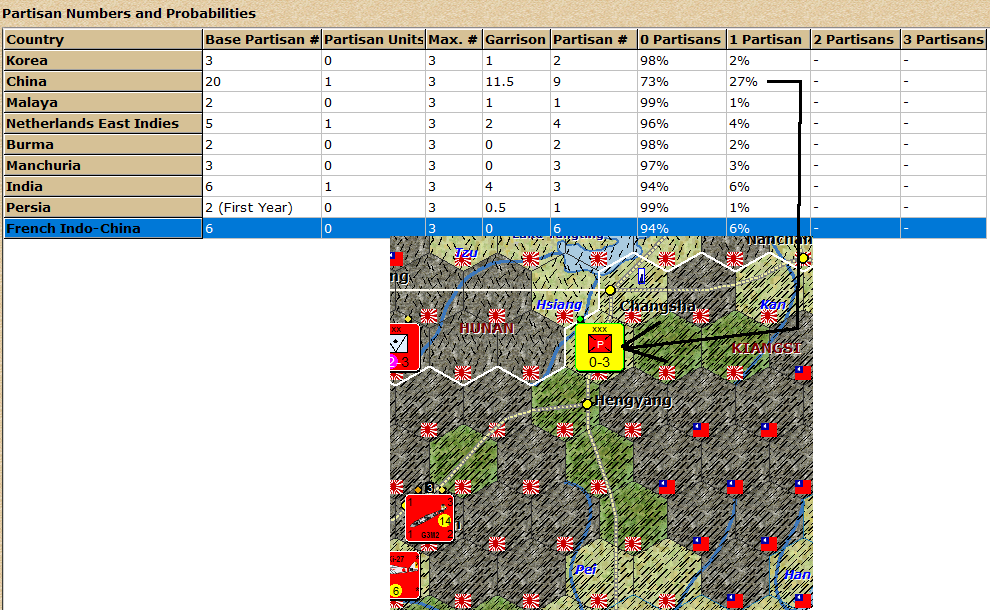The height and width of the screenshot is (610, 990).
Task: Click the Ki-27 fighter counter at map bottom-left
Action: coord(404,575)
